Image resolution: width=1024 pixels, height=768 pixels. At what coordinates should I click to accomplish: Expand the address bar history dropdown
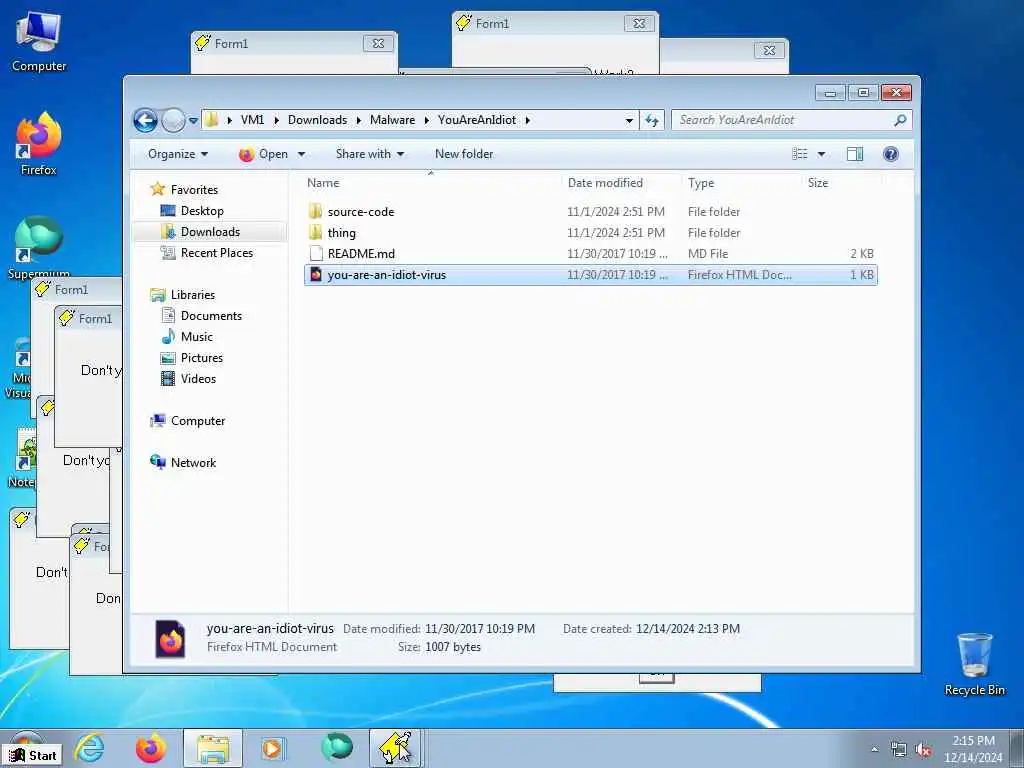pyautogui.click(x=629, y=120)
